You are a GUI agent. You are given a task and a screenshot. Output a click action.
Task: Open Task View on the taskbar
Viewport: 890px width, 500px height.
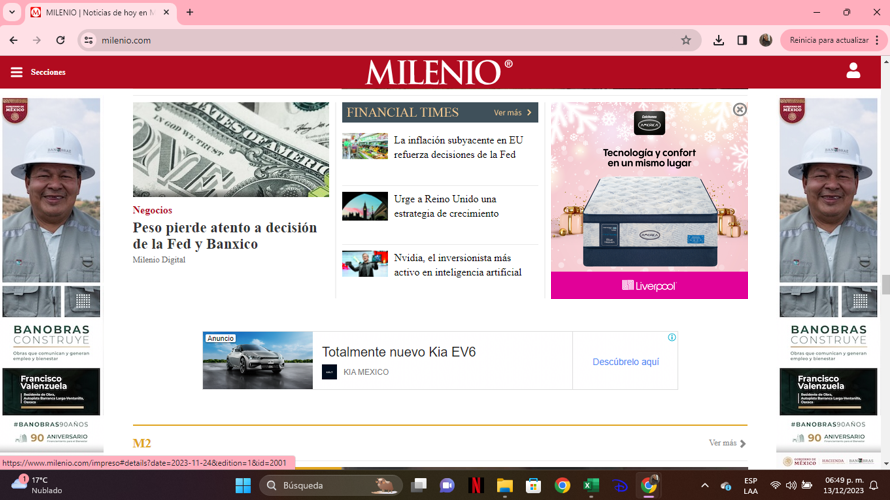pyautogui.click(x=419, y=485)
